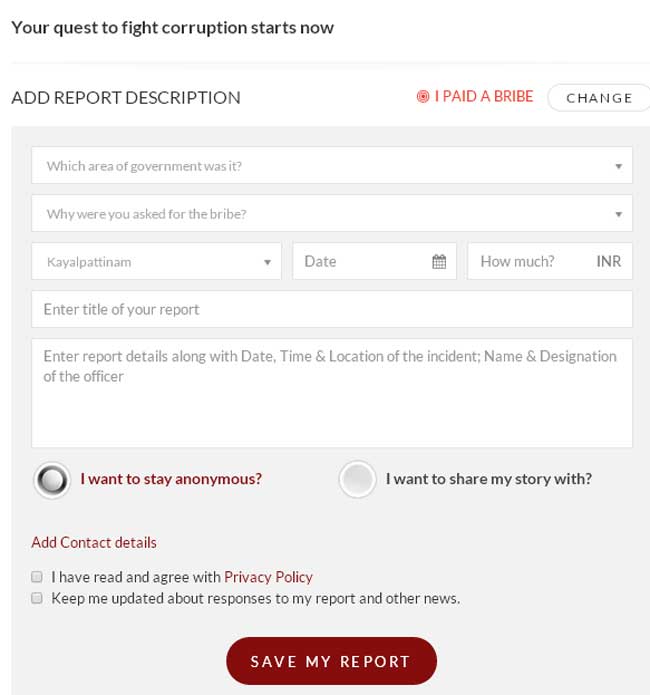Click the INR currency label

(x=608, y=262)
